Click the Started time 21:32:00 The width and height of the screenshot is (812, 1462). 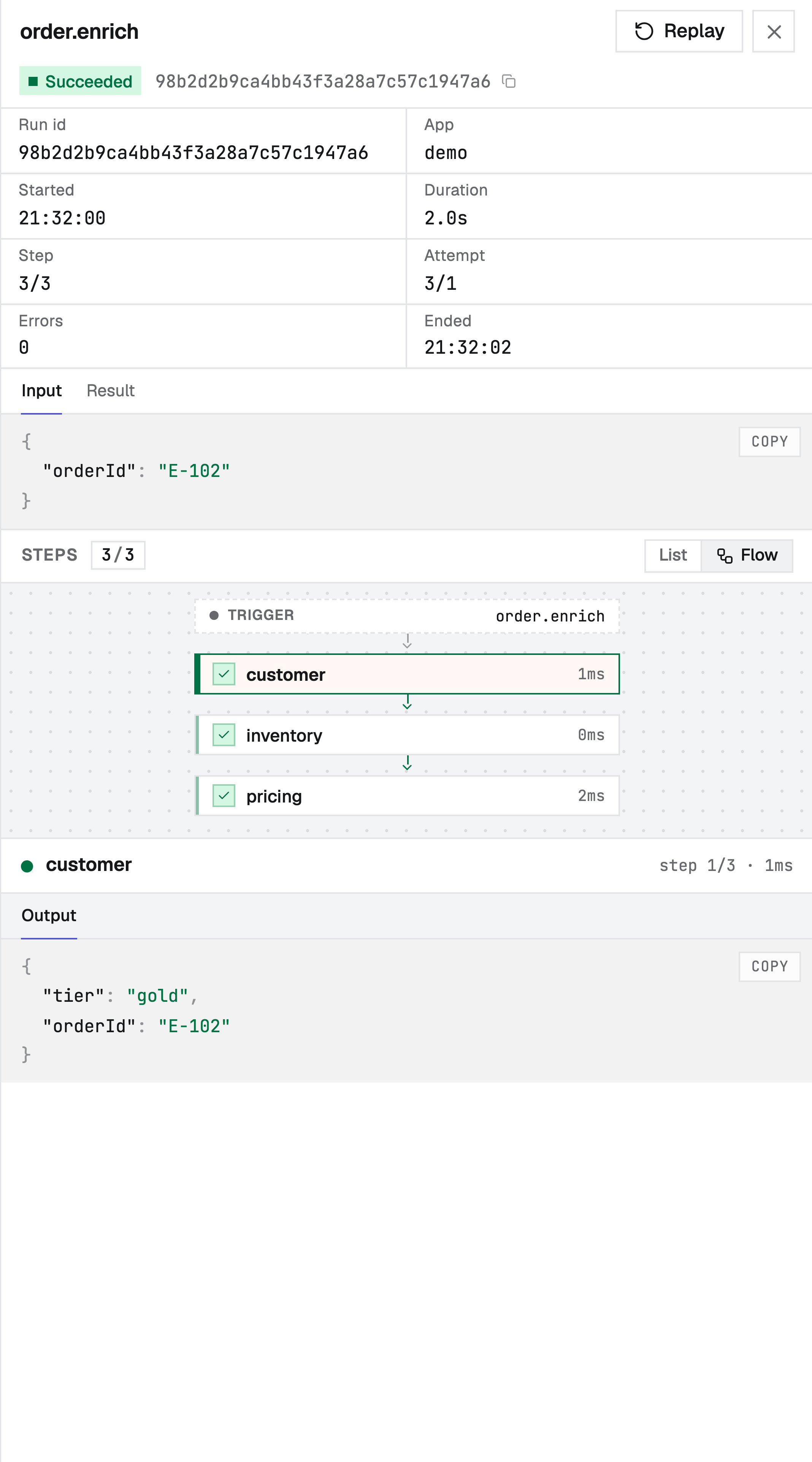pos(62,218)
